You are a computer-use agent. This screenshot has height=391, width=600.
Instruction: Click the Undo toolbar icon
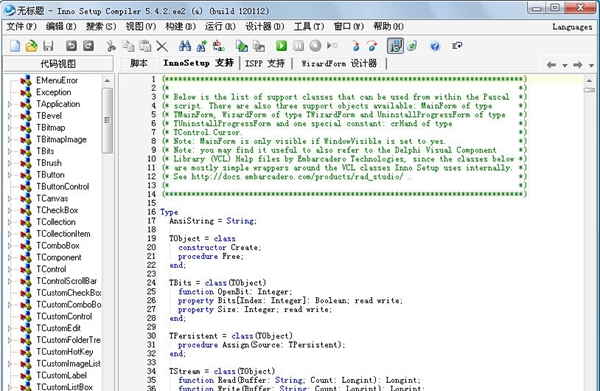pos(71,46)
